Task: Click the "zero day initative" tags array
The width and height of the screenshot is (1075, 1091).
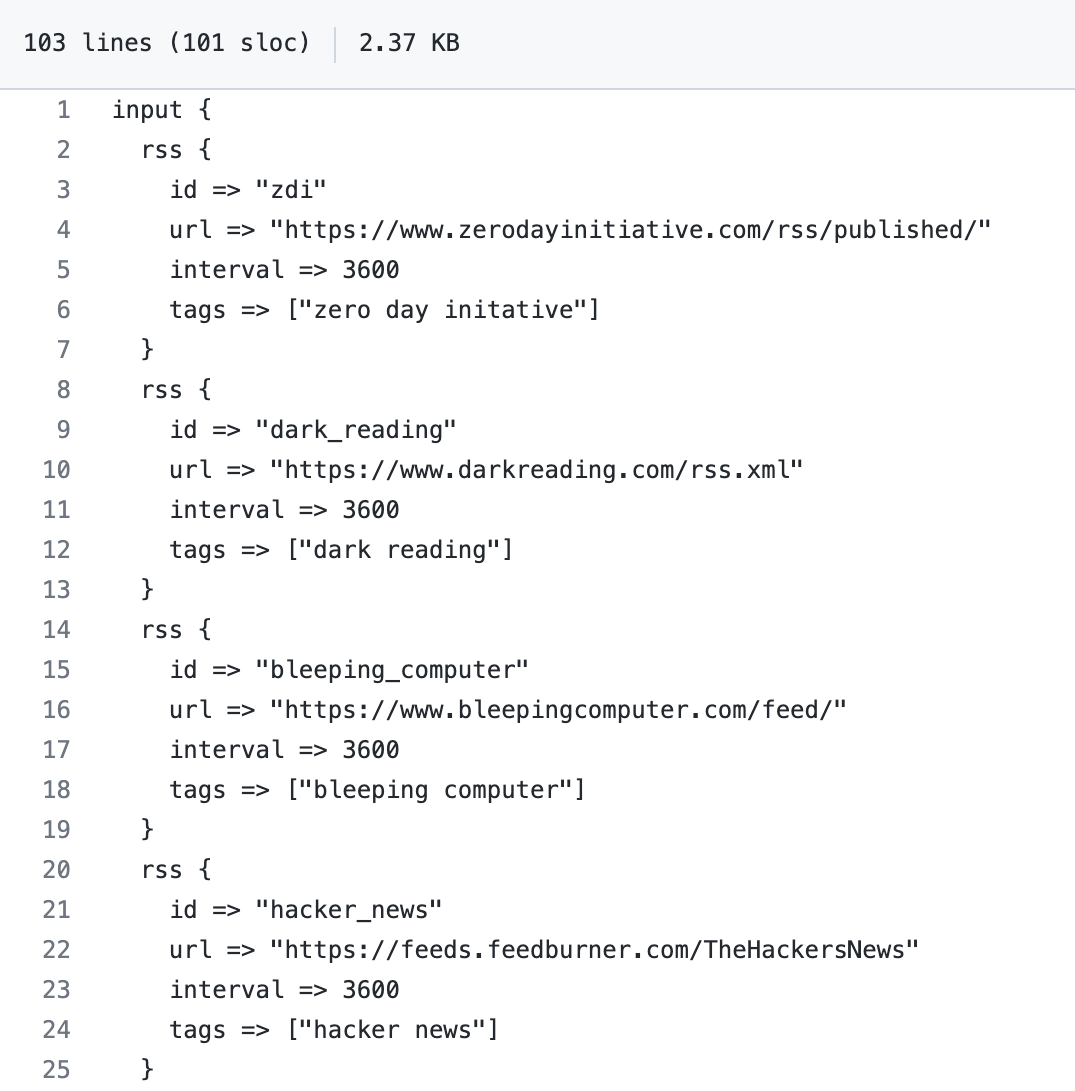Action: (443, 310)
